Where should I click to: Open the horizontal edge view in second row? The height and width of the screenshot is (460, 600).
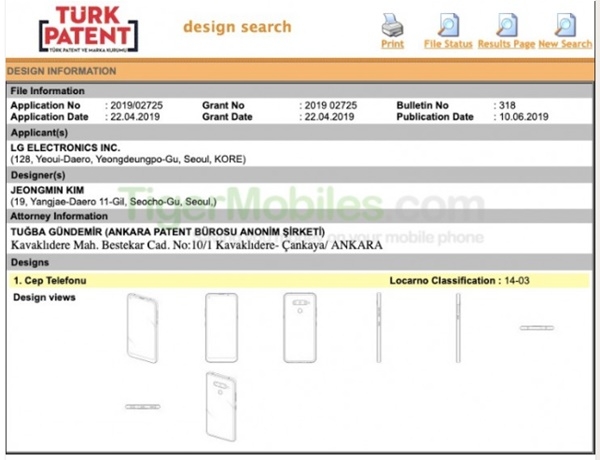pyautogui.click(x=142, y=406)
